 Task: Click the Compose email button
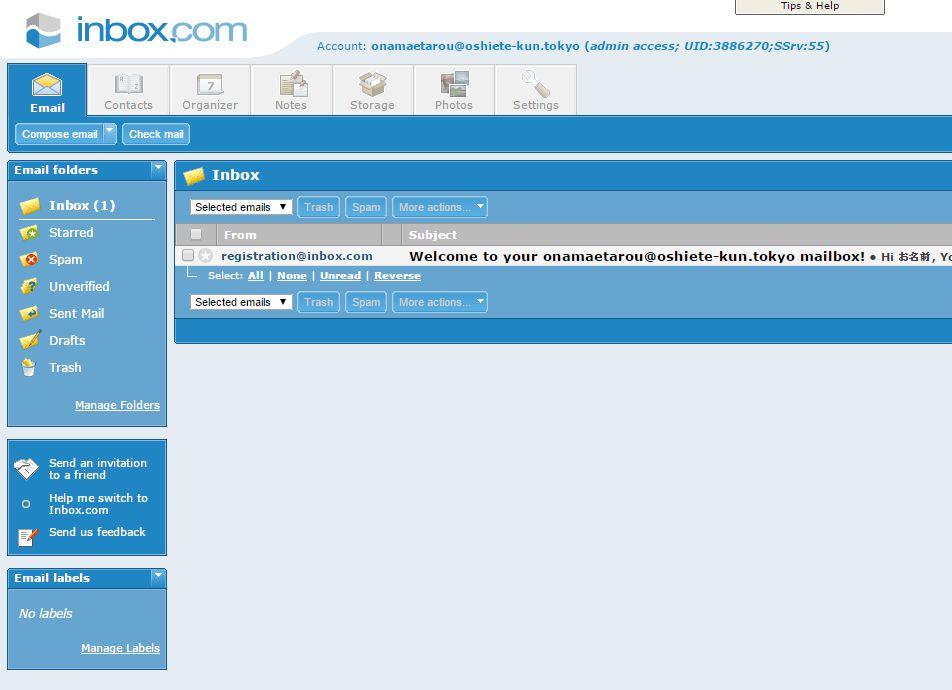[60, 134]
